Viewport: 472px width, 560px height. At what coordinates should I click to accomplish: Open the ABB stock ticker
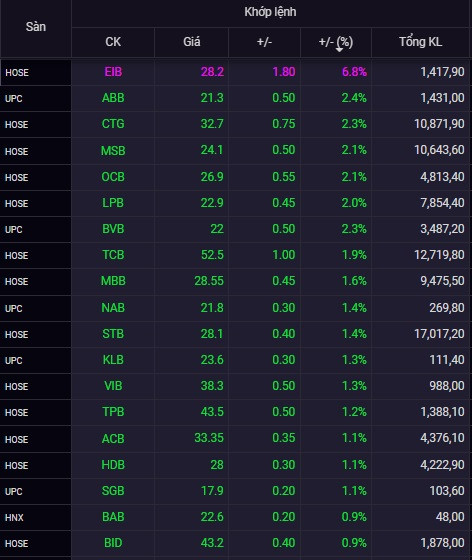coord(113,98)
